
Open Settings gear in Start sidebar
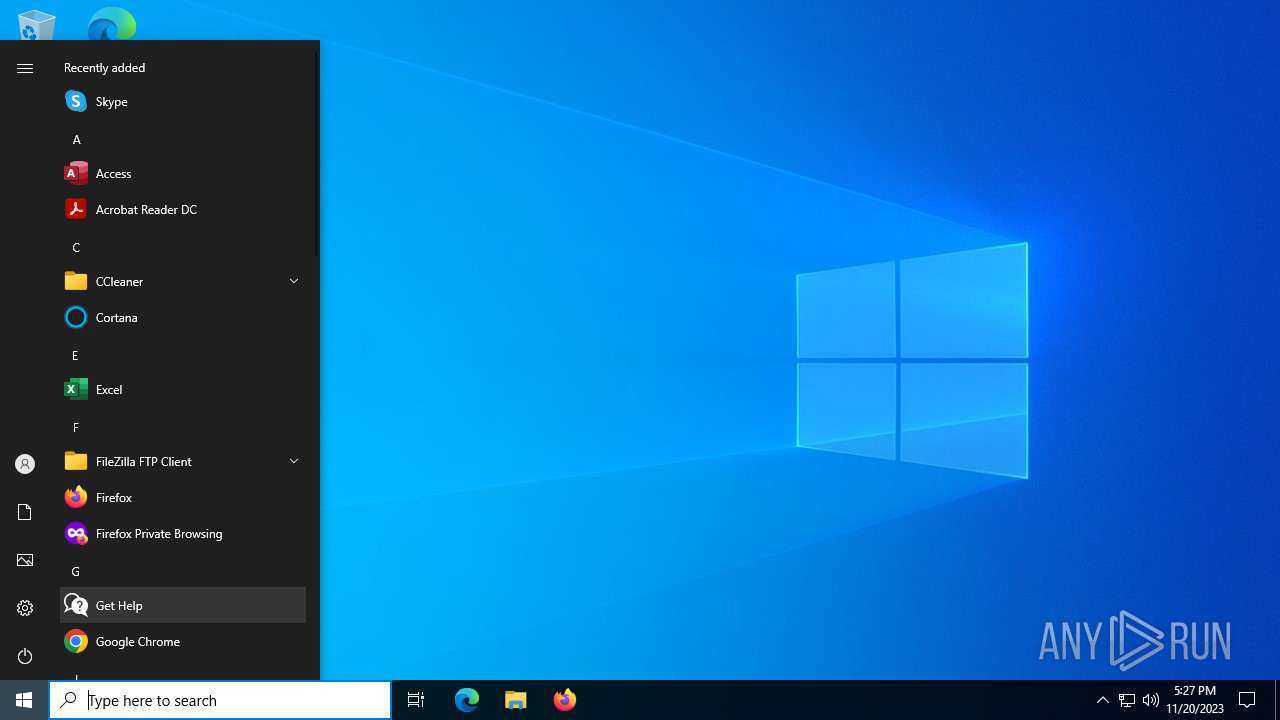pyautogui.click(x=25, y=608)
